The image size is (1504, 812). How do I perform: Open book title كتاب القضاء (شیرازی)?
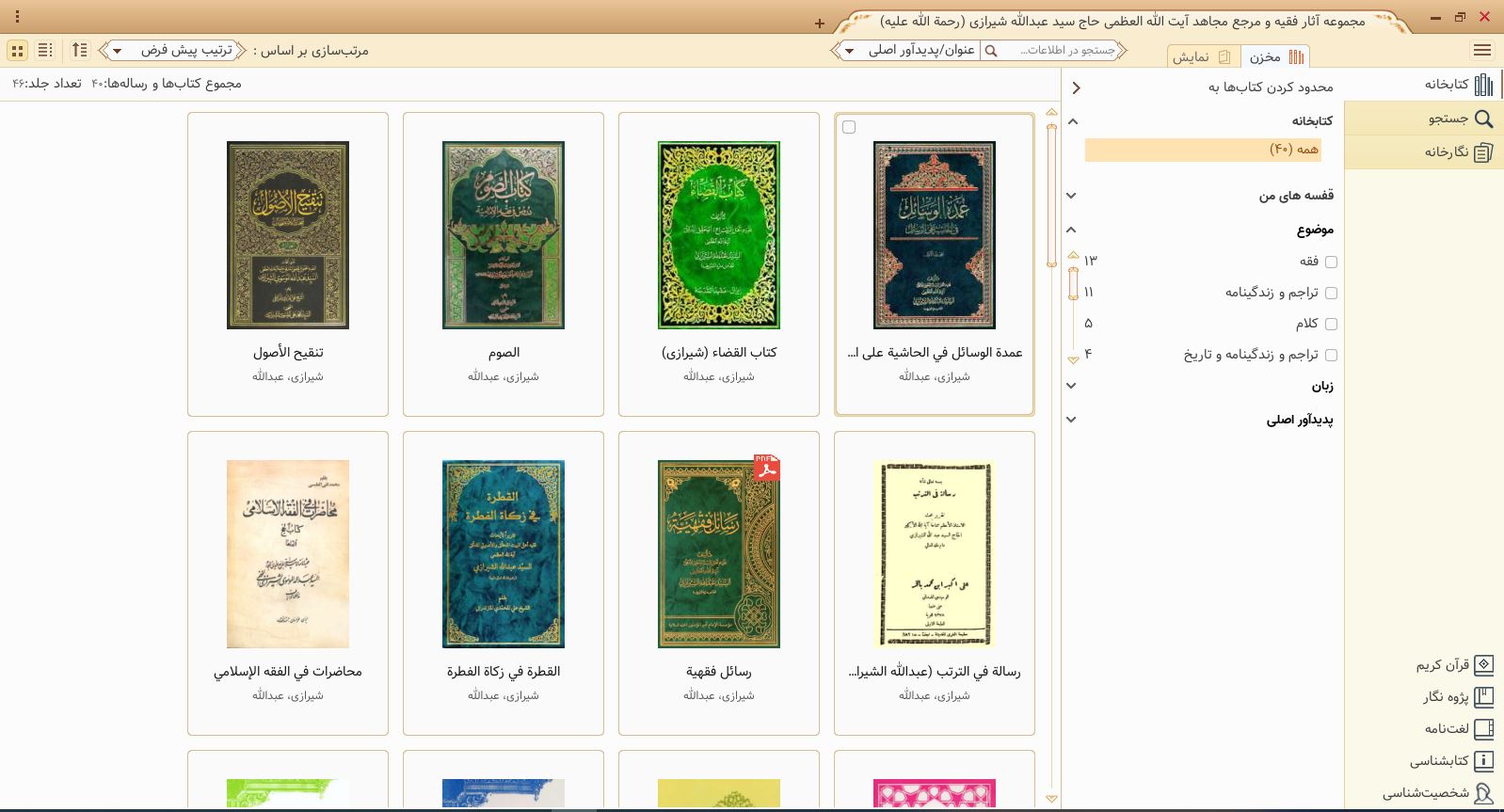point(719,353)
